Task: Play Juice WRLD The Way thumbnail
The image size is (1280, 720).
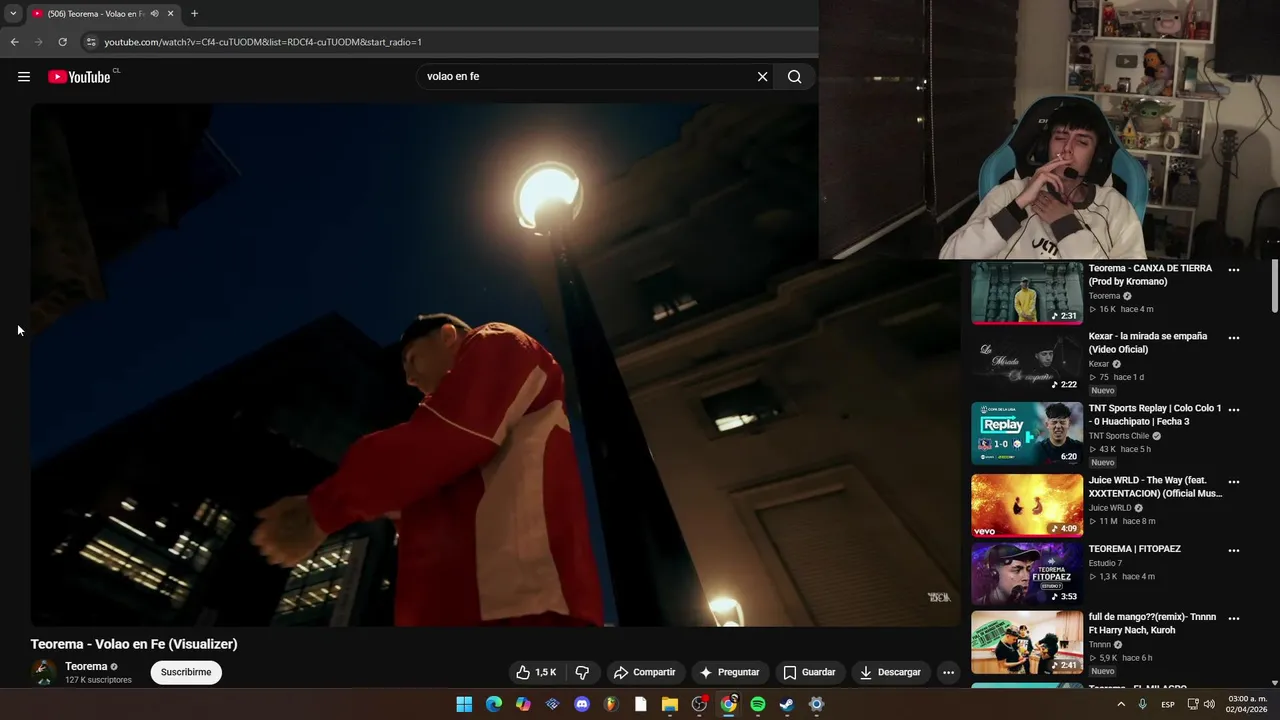Action: click(1027, 506)
